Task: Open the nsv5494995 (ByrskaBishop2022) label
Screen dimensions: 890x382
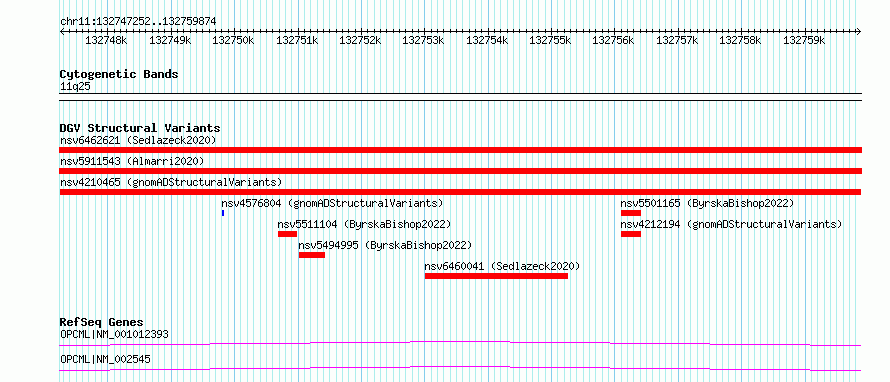Action: (385, 245)
